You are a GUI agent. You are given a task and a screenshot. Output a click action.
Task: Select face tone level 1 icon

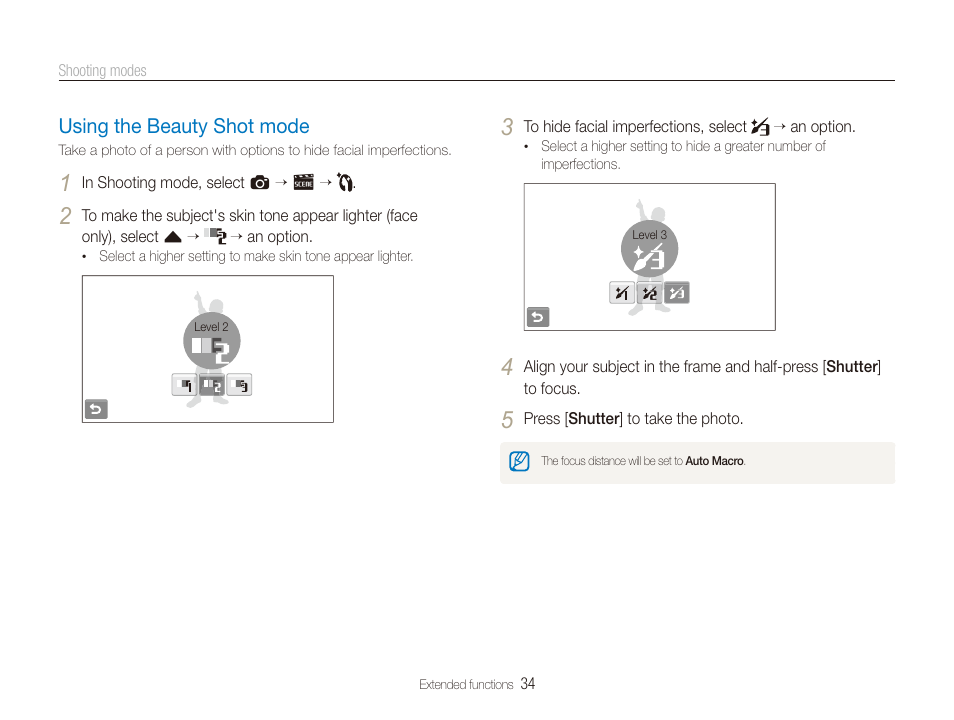pos(184,385)
